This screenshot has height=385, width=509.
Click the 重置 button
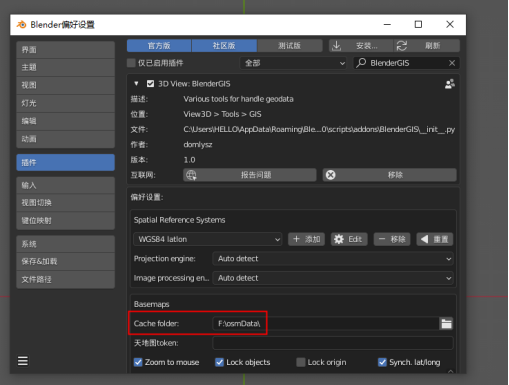click(x=435, y=239)
